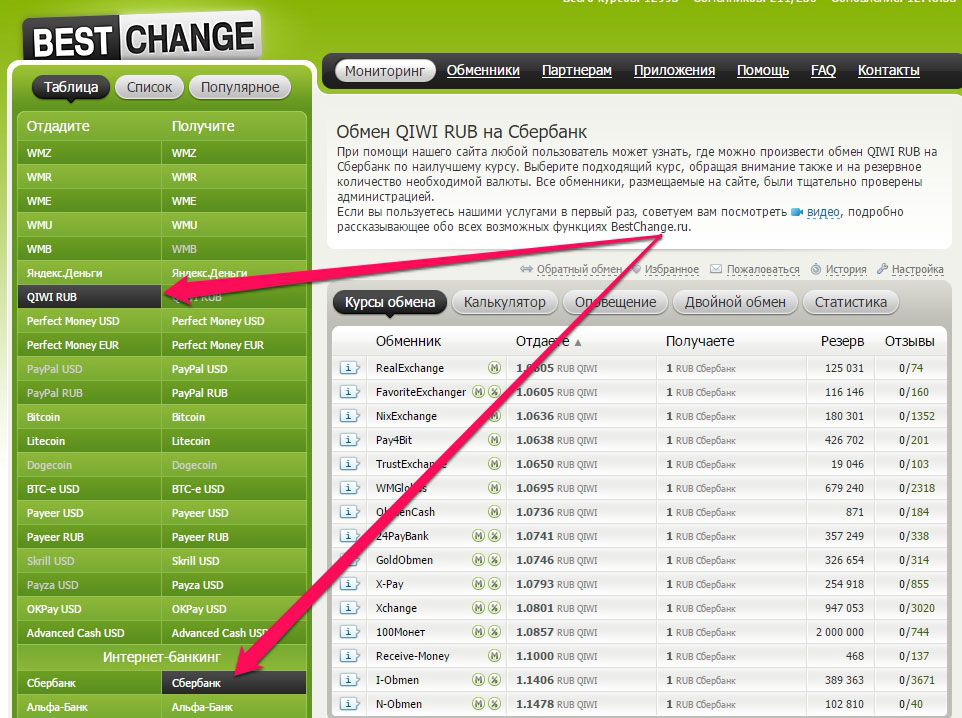This screenshot has height=718, width=962.
Task: Open Приложения in top navigation
Action: pos(674,71)
